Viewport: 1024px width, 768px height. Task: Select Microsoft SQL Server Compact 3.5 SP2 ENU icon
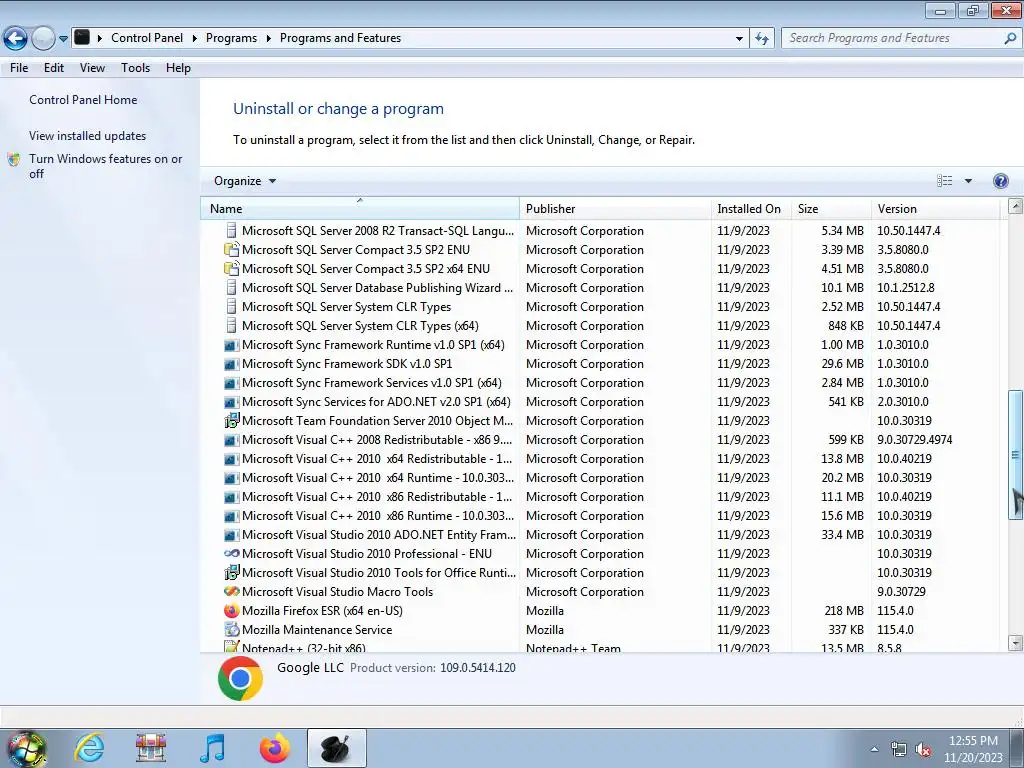[231, 249]
